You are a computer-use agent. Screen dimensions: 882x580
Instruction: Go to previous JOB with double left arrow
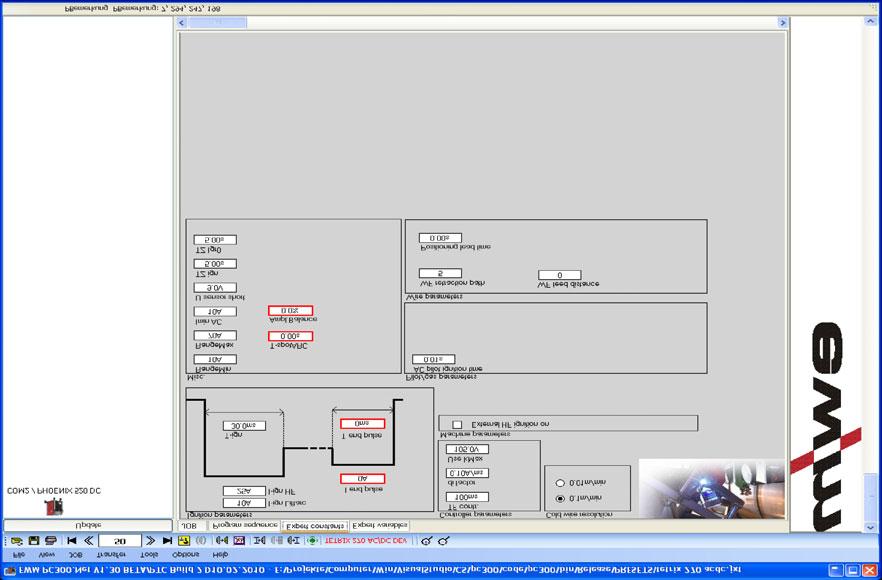click(x=88, y=541)
